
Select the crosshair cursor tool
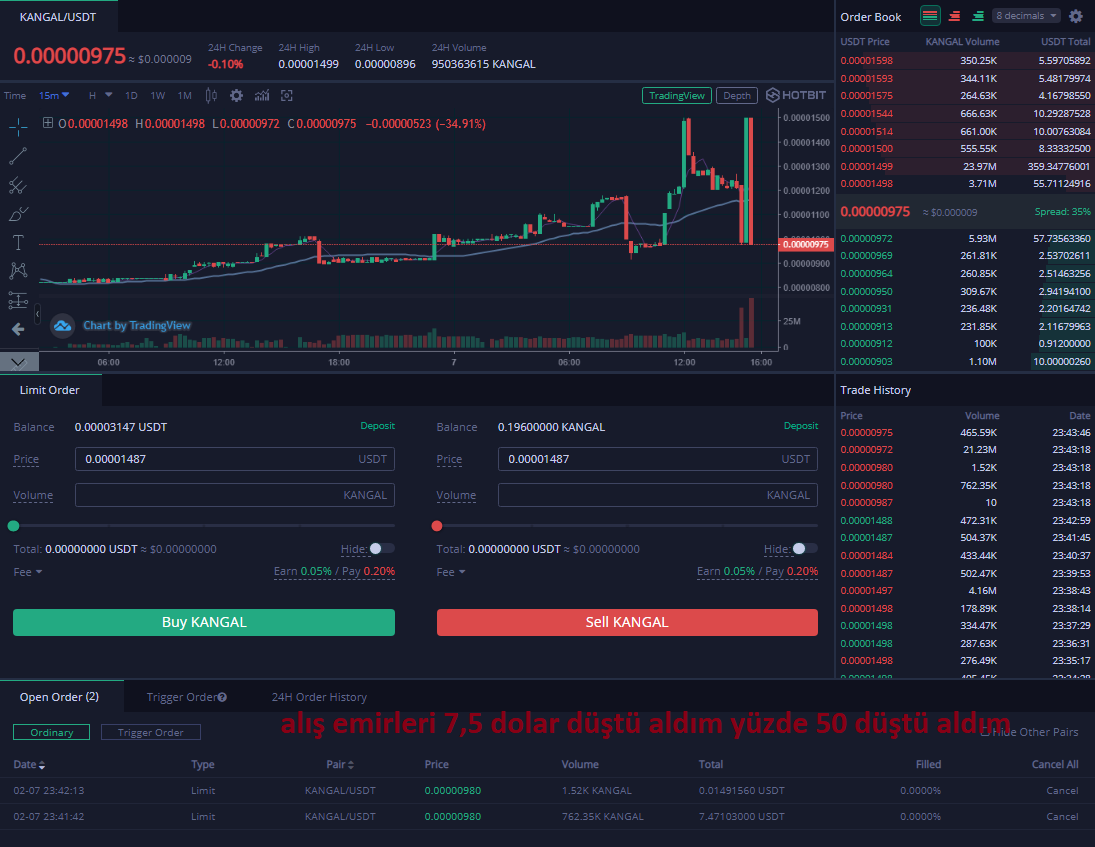pos(18,126)
